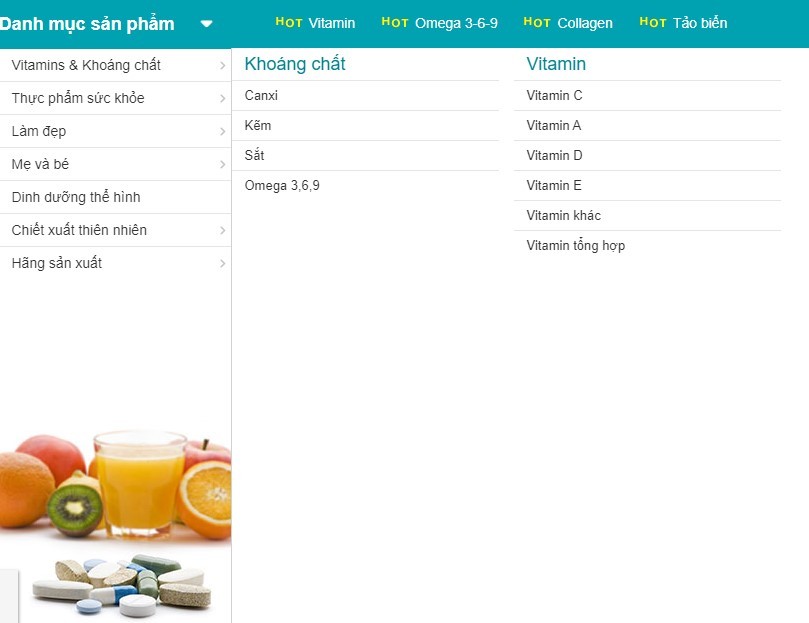Choose Kẽm mineral item

point(258,126)
